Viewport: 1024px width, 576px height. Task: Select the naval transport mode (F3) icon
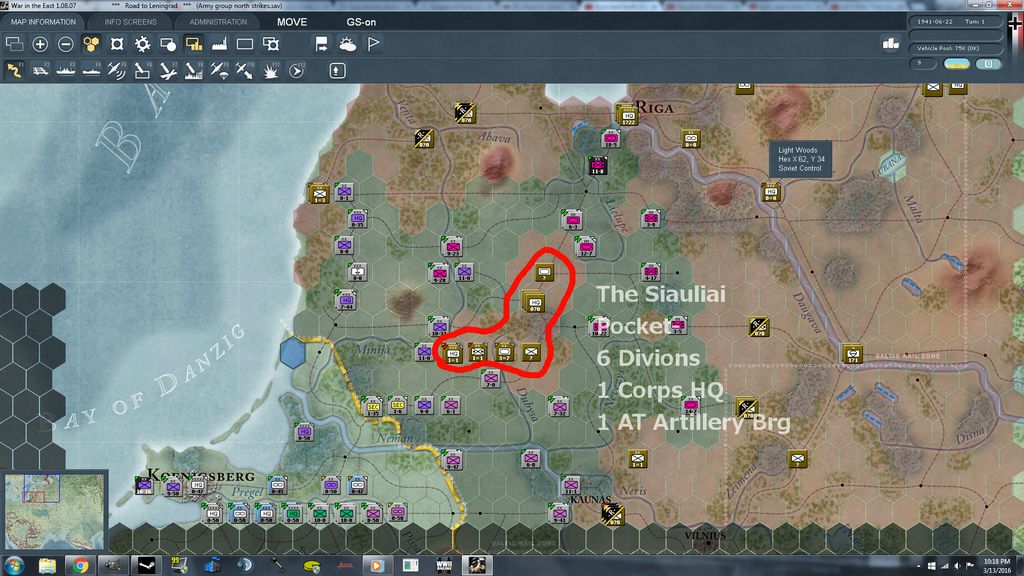[65, 70]
